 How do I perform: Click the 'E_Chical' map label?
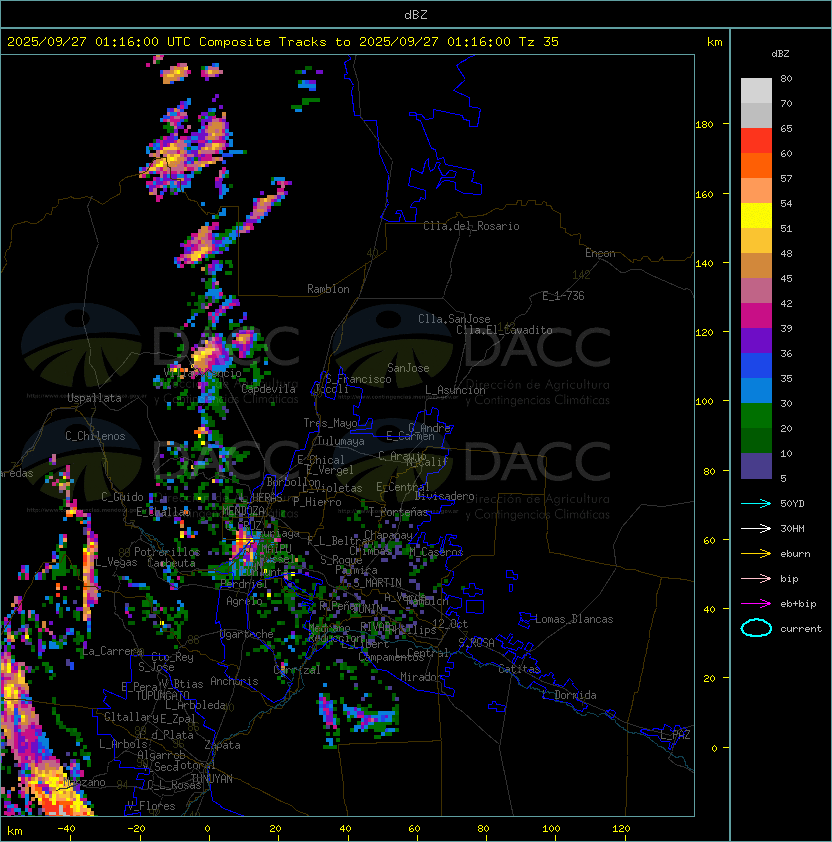point(321,460)
